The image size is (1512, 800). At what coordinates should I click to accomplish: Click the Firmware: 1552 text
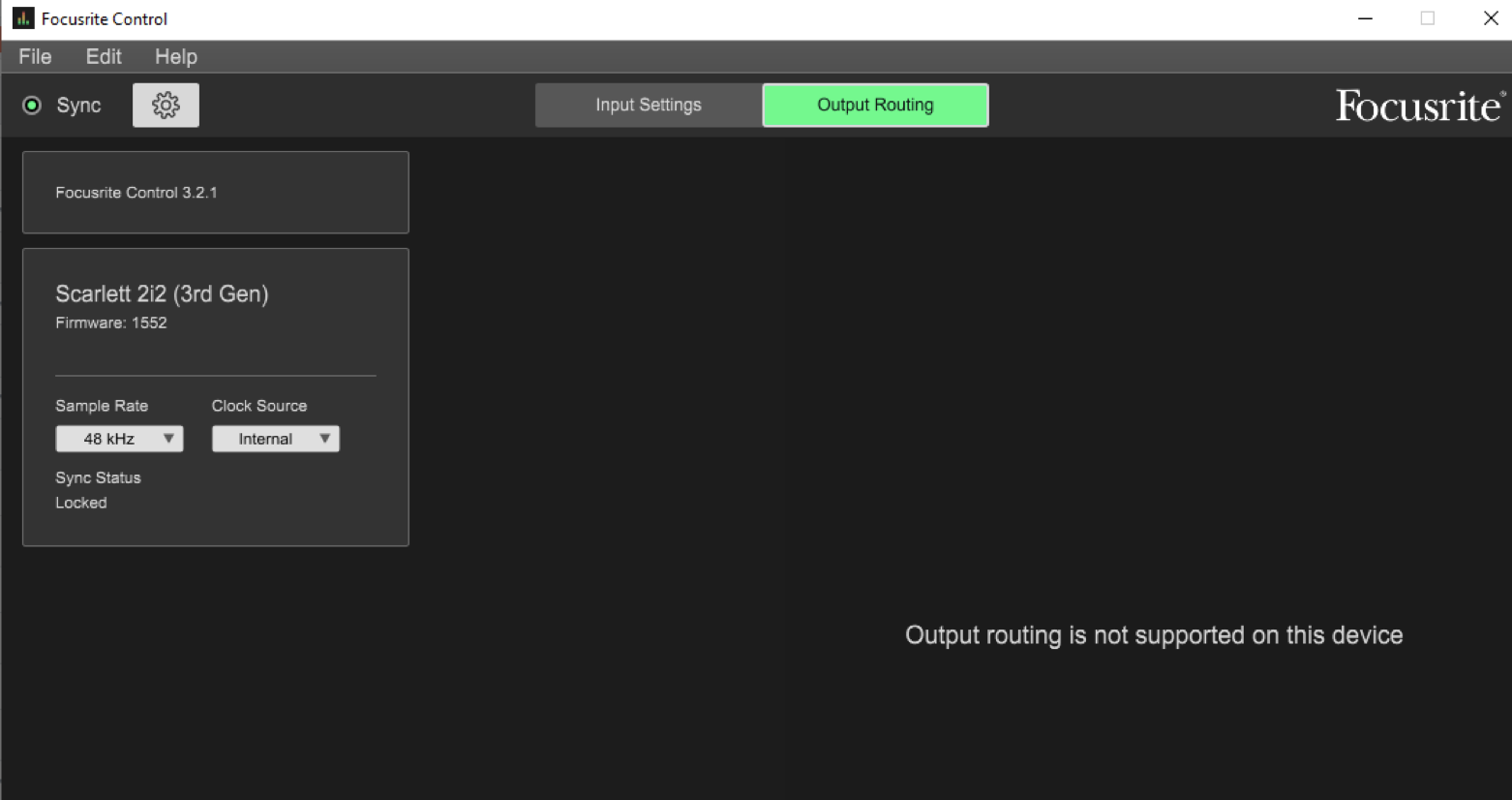point(111,323)
